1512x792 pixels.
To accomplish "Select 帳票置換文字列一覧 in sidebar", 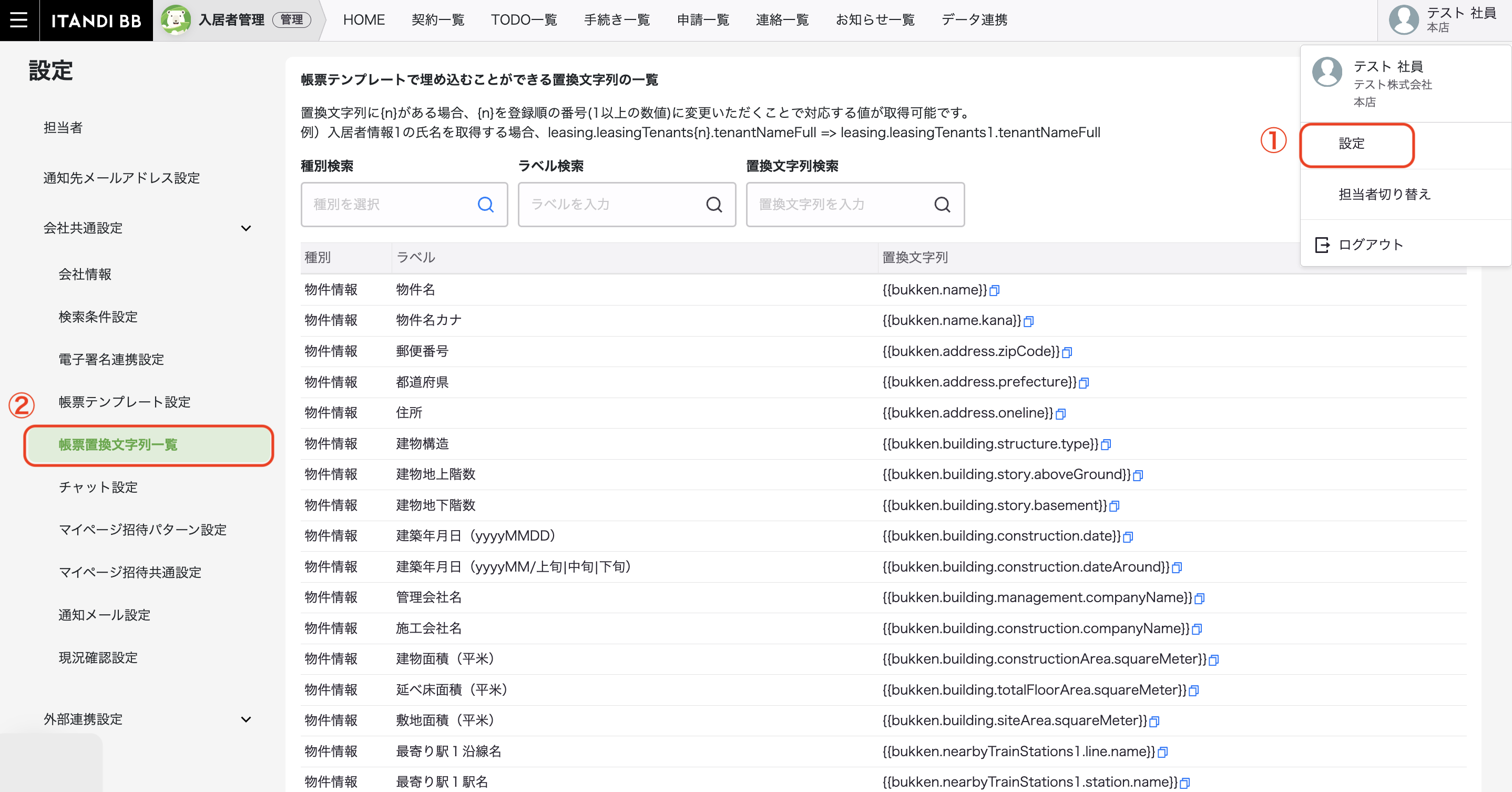I will (x=149, y=445).
